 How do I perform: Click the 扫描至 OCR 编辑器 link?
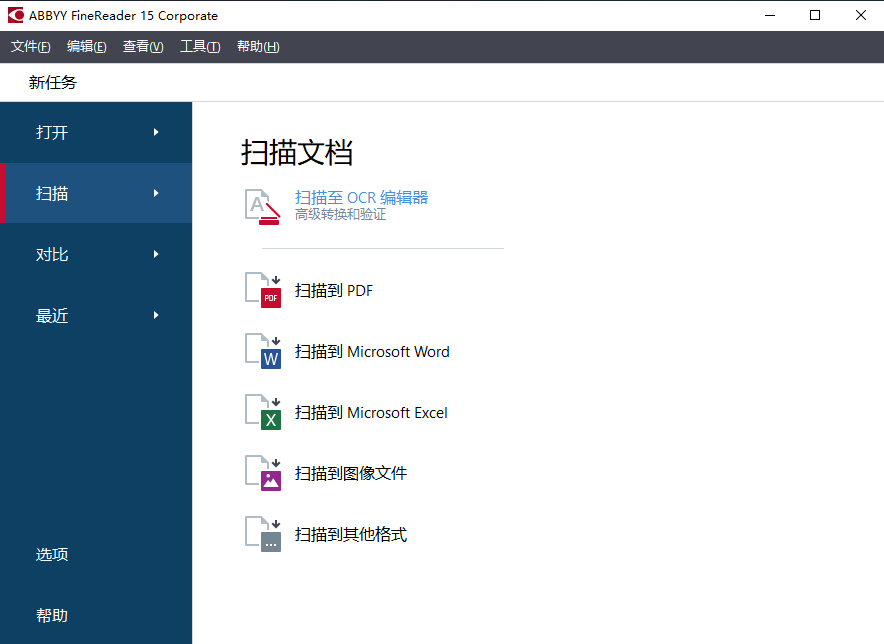[360, 197]
